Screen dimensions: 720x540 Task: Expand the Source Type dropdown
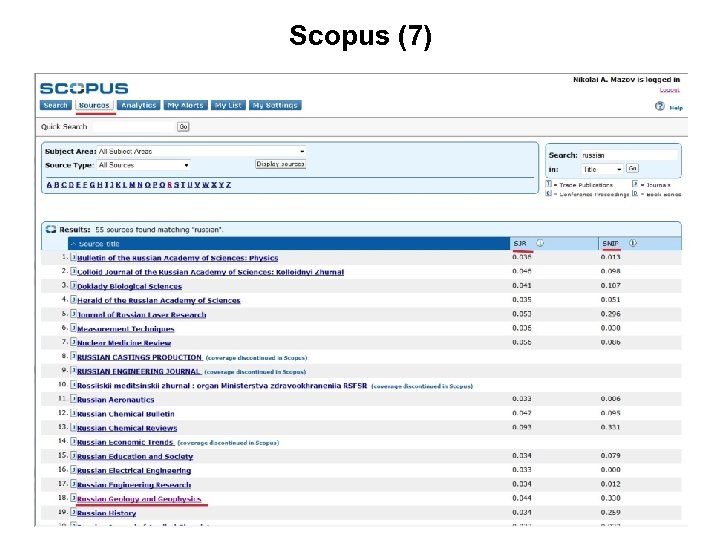coord(143,165)
